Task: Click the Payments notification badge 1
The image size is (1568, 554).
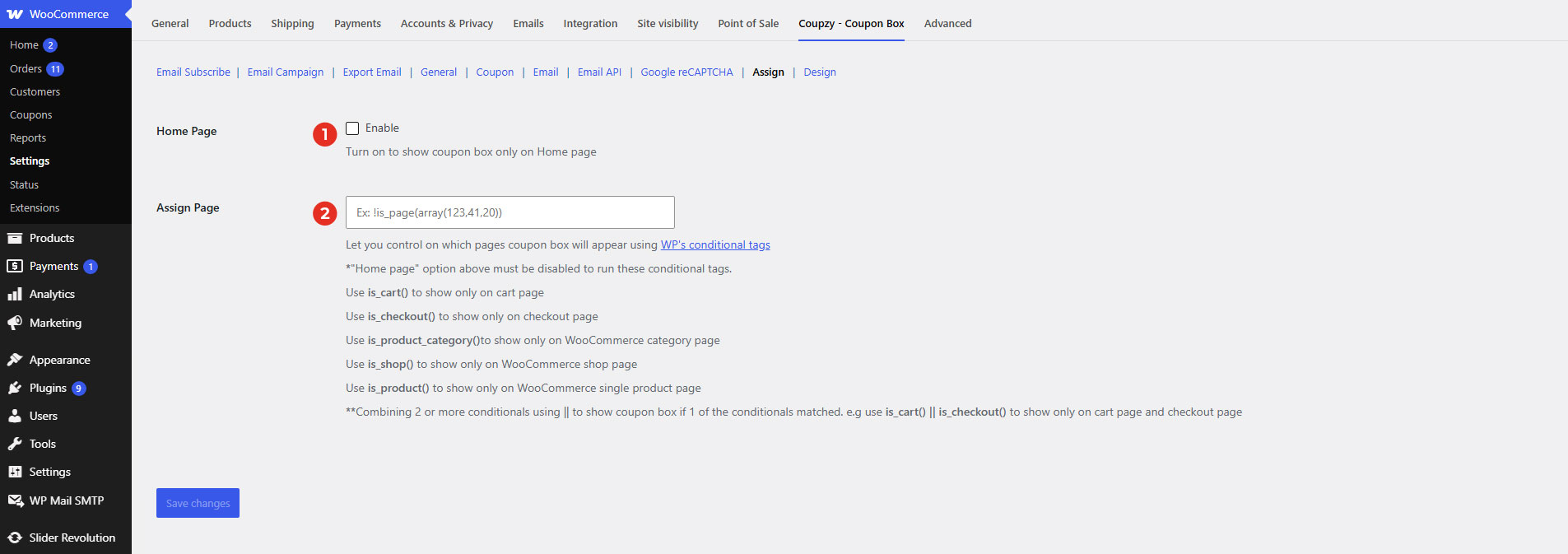Action: 91,267
